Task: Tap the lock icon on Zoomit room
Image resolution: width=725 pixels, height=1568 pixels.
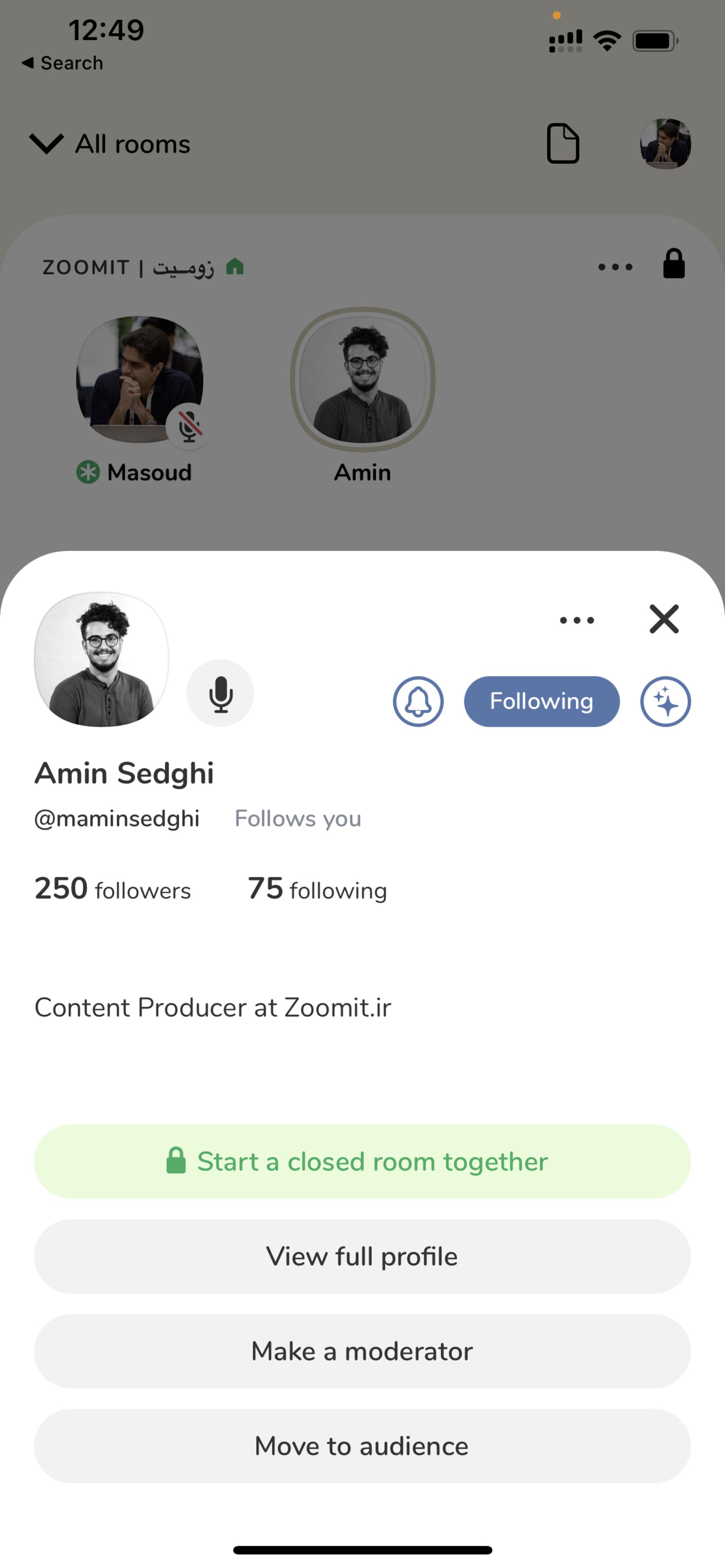Action: (x=674, y=264)
